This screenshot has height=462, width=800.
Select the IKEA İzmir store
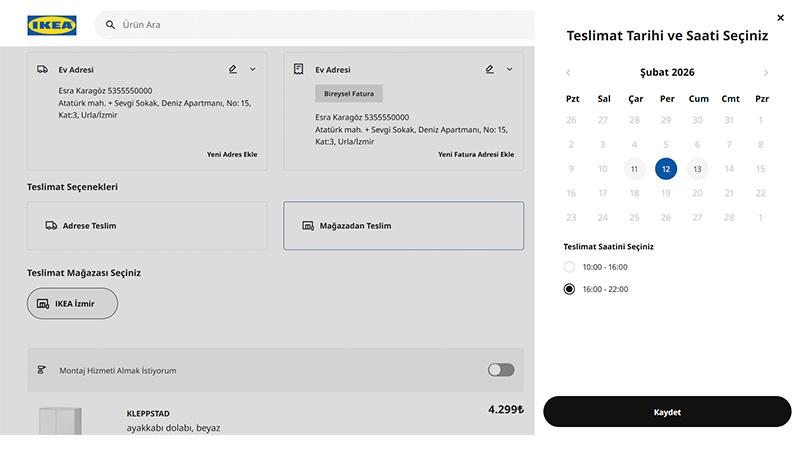pyautogui.click(x=72, y=303)
